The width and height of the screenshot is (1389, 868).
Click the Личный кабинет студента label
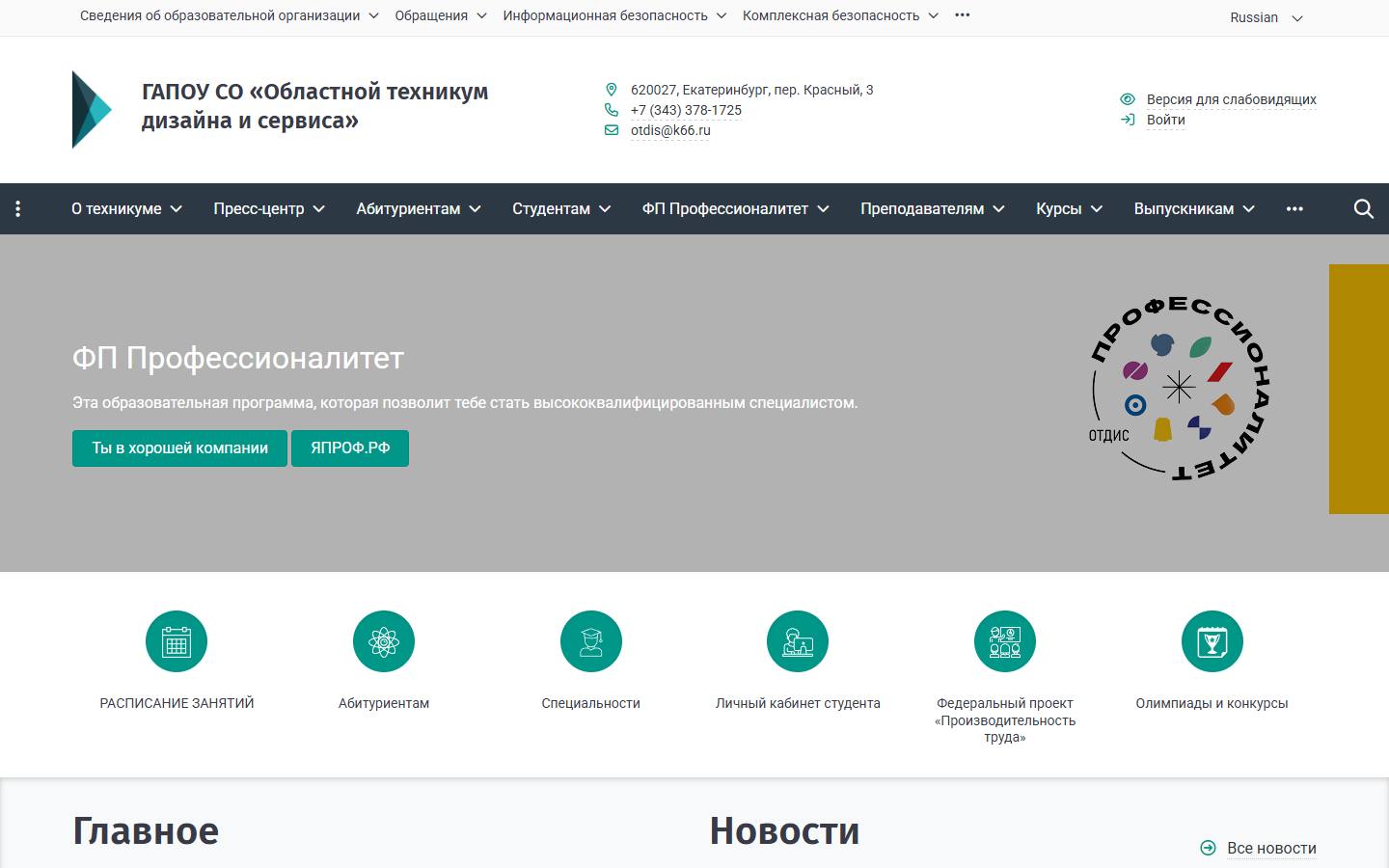tap(798, 703)
